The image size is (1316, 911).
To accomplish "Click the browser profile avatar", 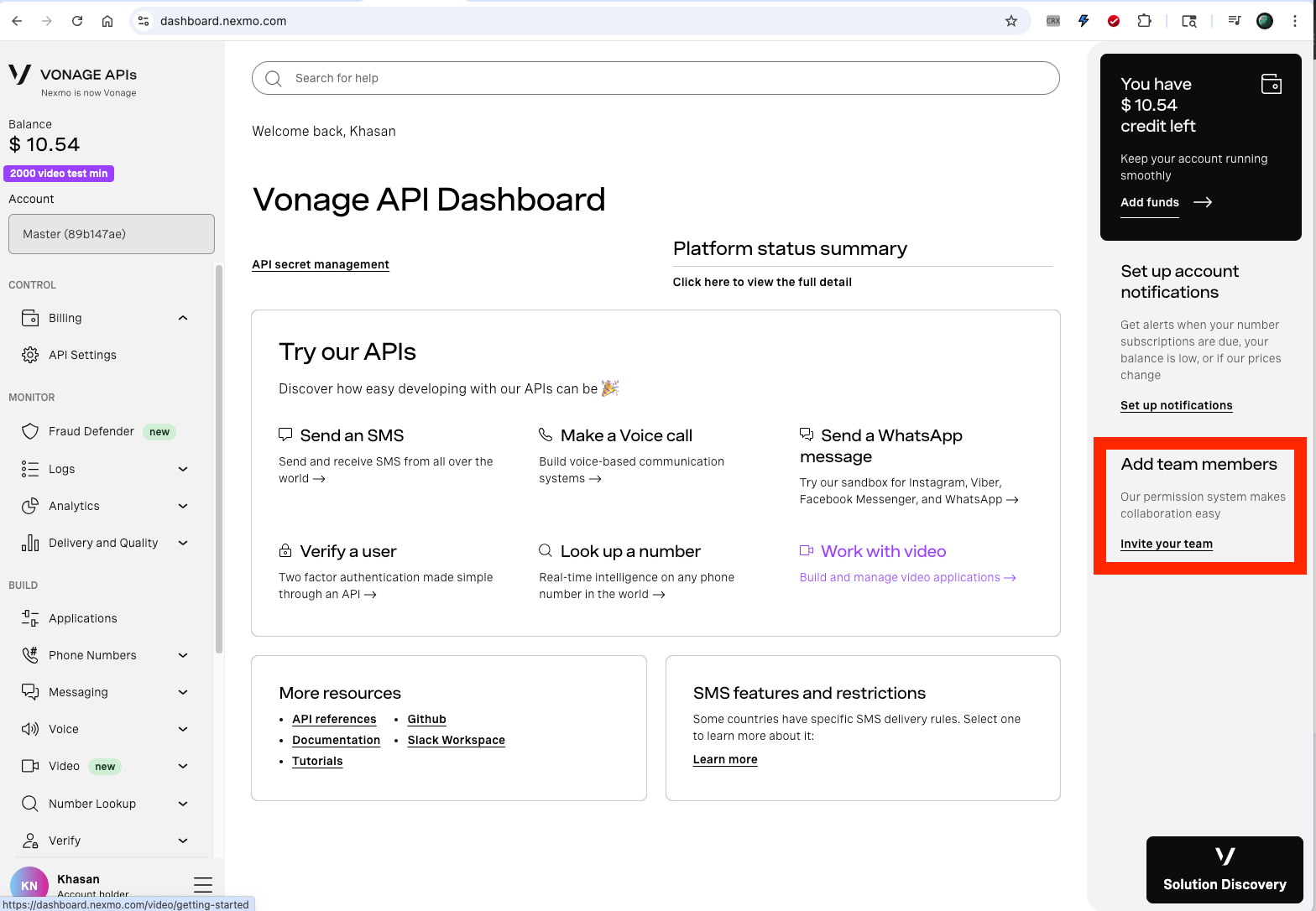I will click(x=1265, y=21).
